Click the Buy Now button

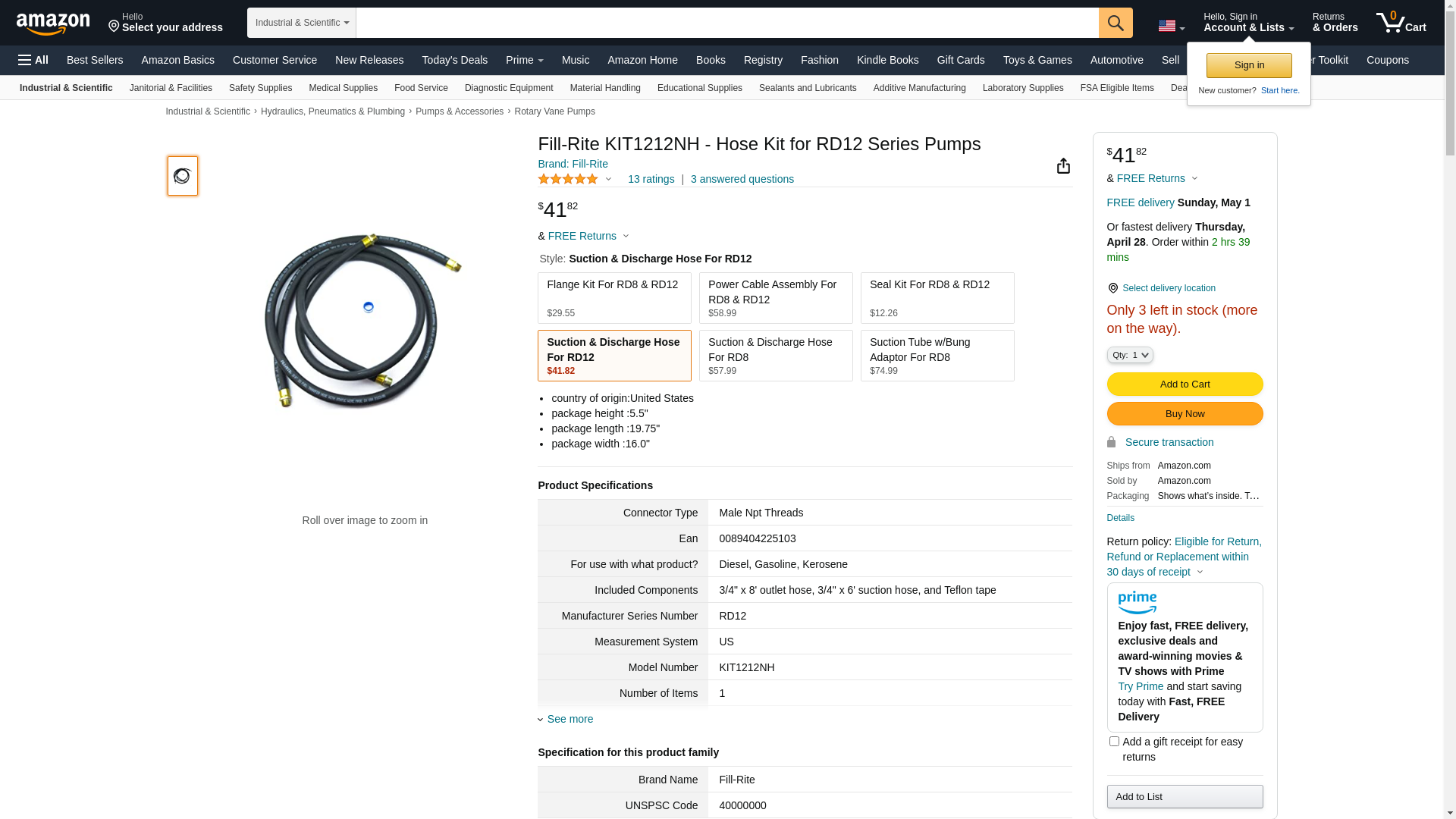(x=1185, y=413)
